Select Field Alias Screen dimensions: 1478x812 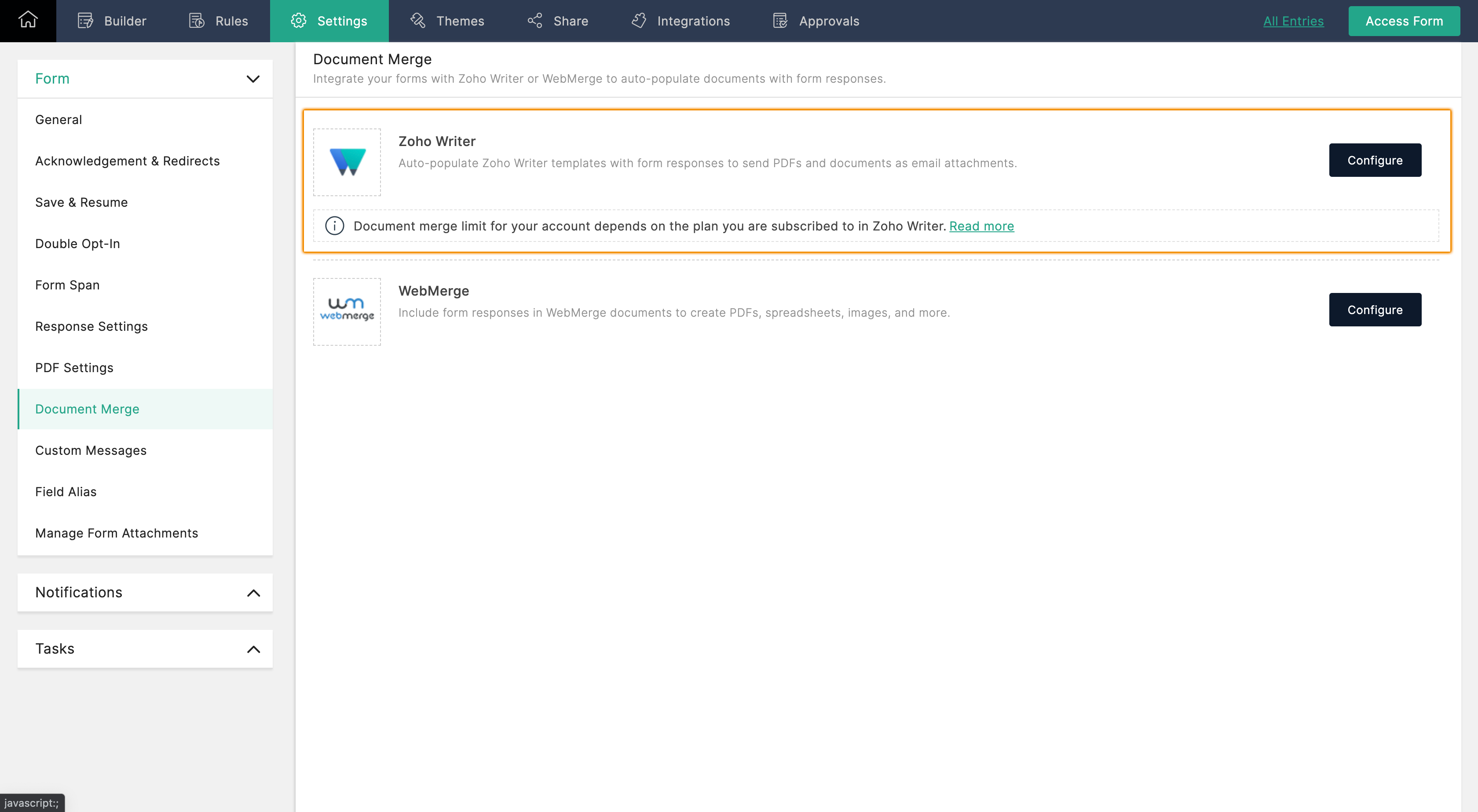click(145, 491)
